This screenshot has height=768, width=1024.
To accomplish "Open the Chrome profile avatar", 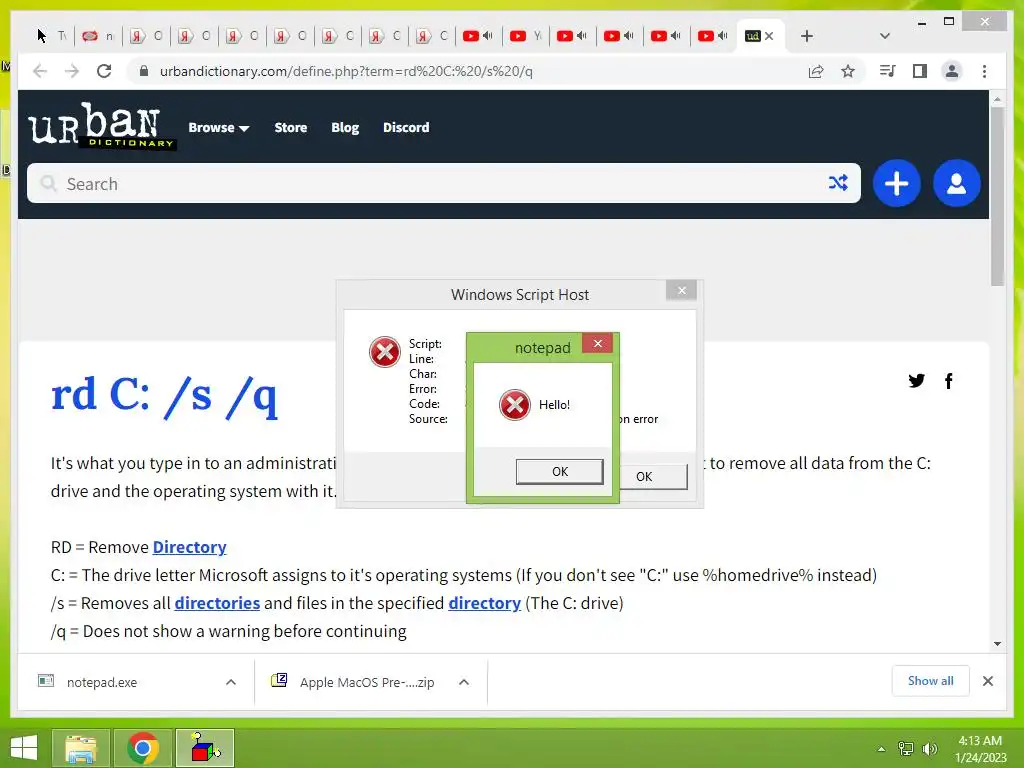I will click(x=952, y=71).
